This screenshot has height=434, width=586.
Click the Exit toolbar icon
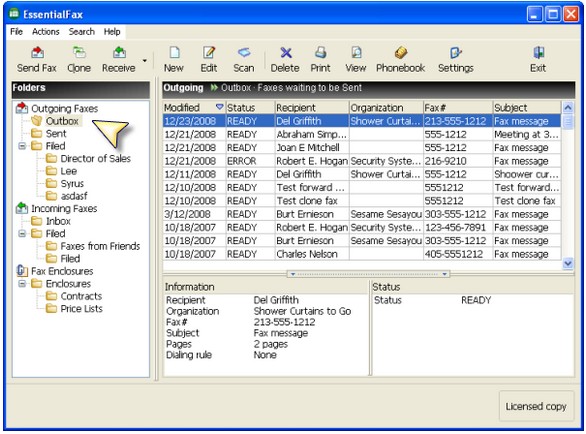[538, 60]
